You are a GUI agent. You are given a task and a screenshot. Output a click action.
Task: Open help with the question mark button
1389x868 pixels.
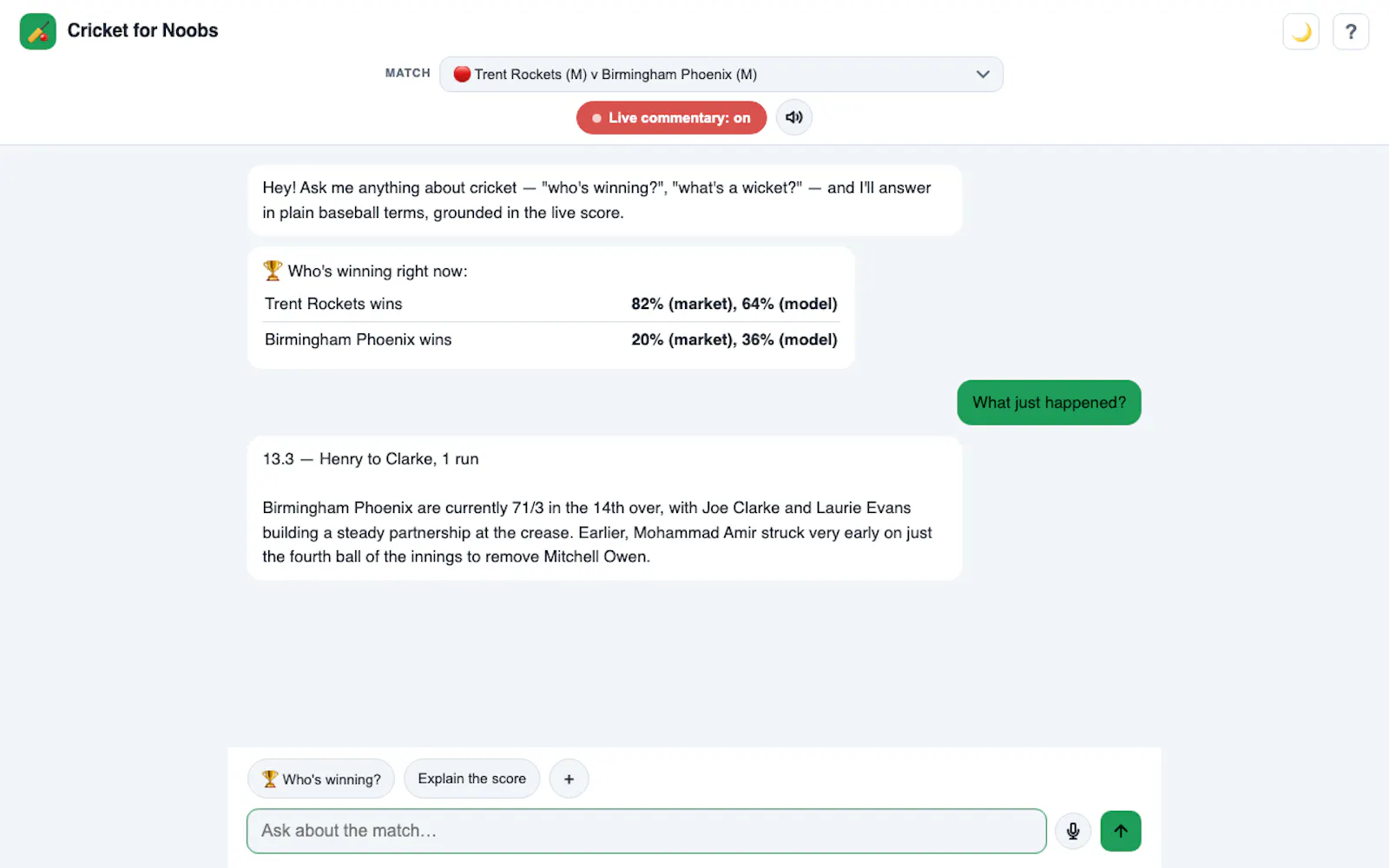tap(1351, 32)
